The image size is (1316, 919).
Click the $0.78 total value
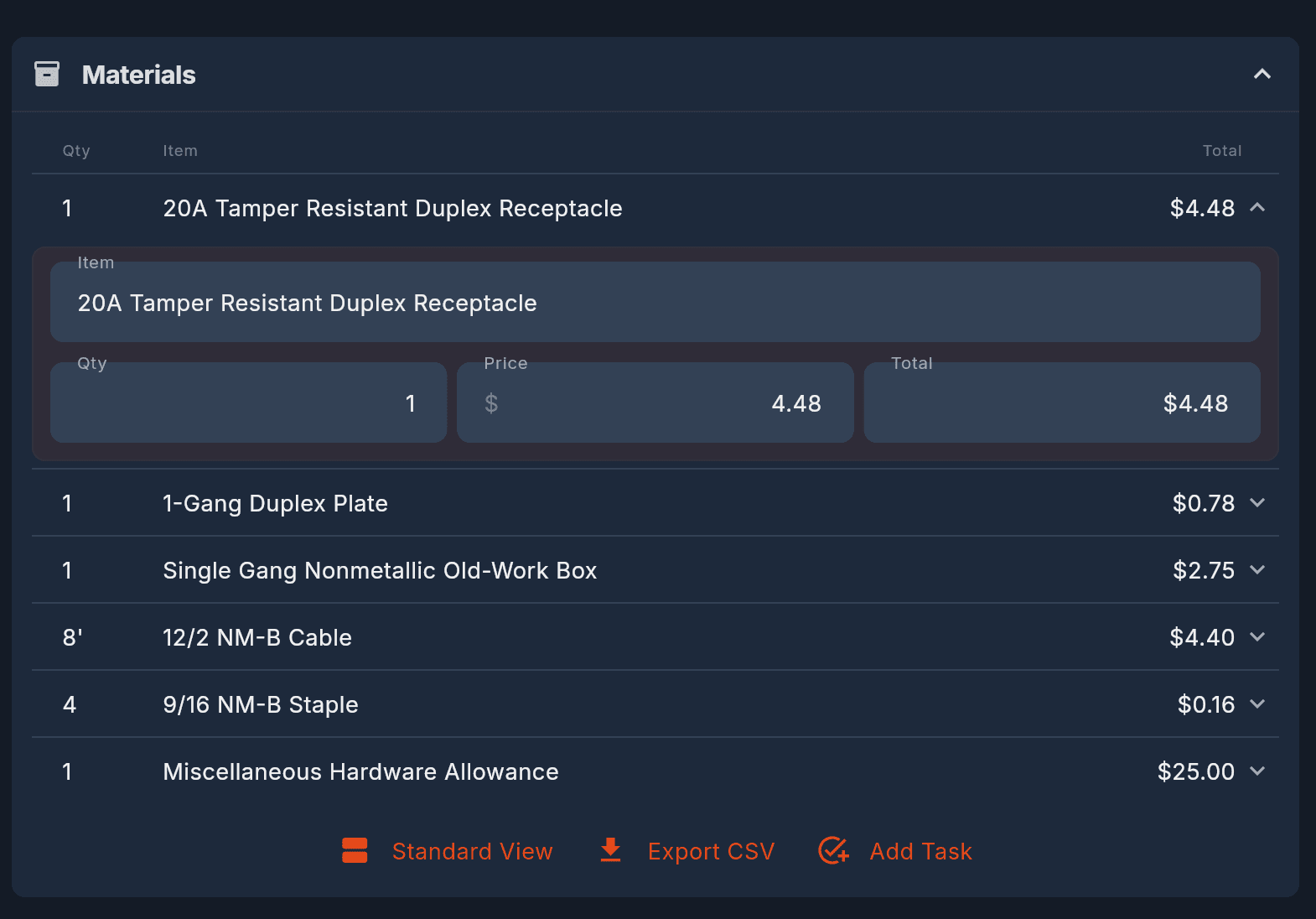[x=1204, y=503]
